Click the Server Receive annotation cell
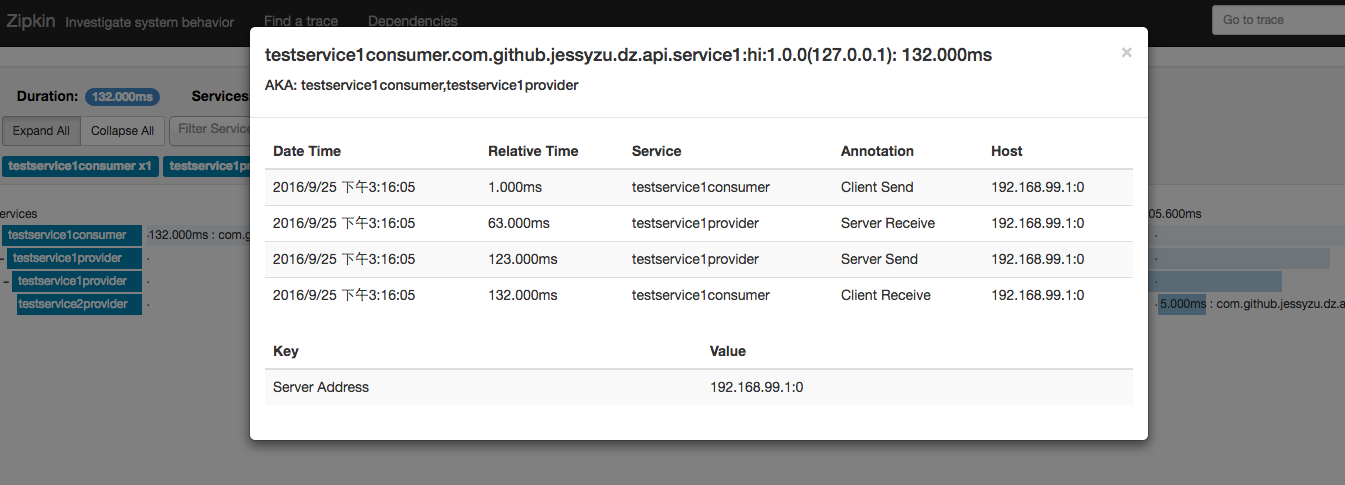This screenshot has width=1345, height=485. (888, 223)
